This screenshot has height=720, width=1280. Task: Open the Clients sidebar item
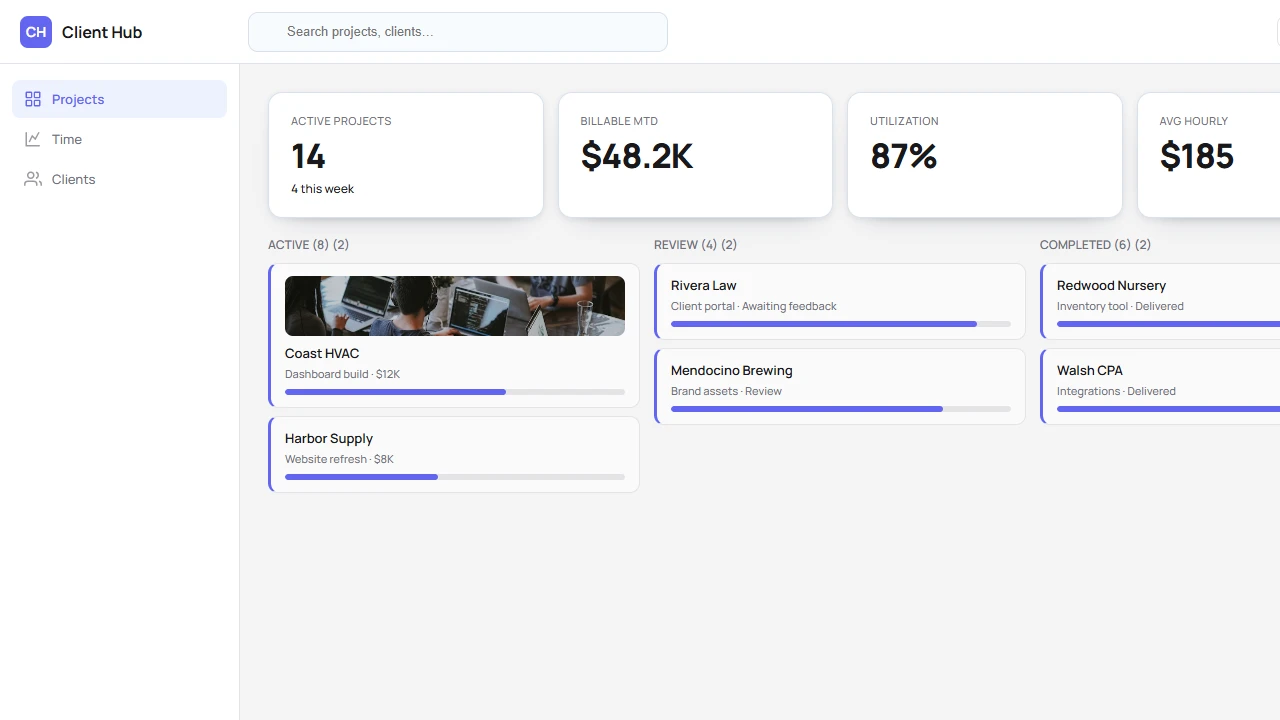point(119,179)
